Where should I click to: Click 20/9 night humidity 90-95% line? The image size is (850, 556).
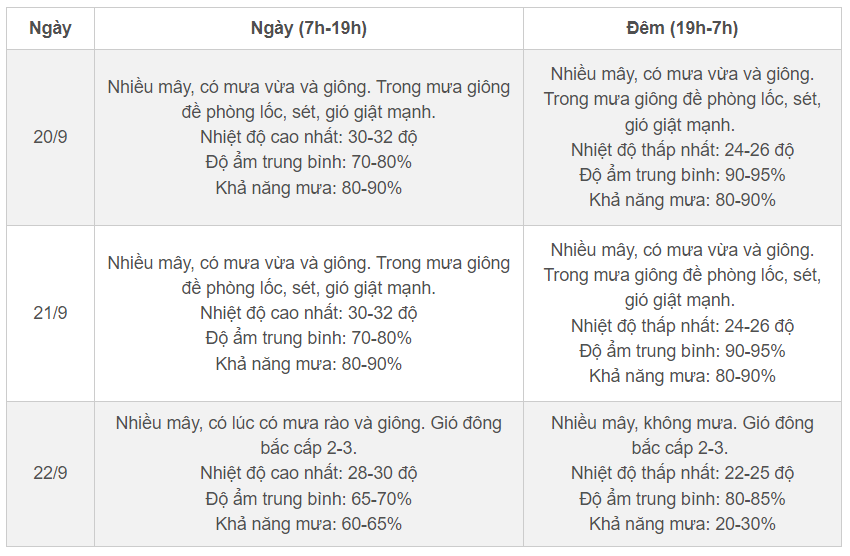point(682,175)
